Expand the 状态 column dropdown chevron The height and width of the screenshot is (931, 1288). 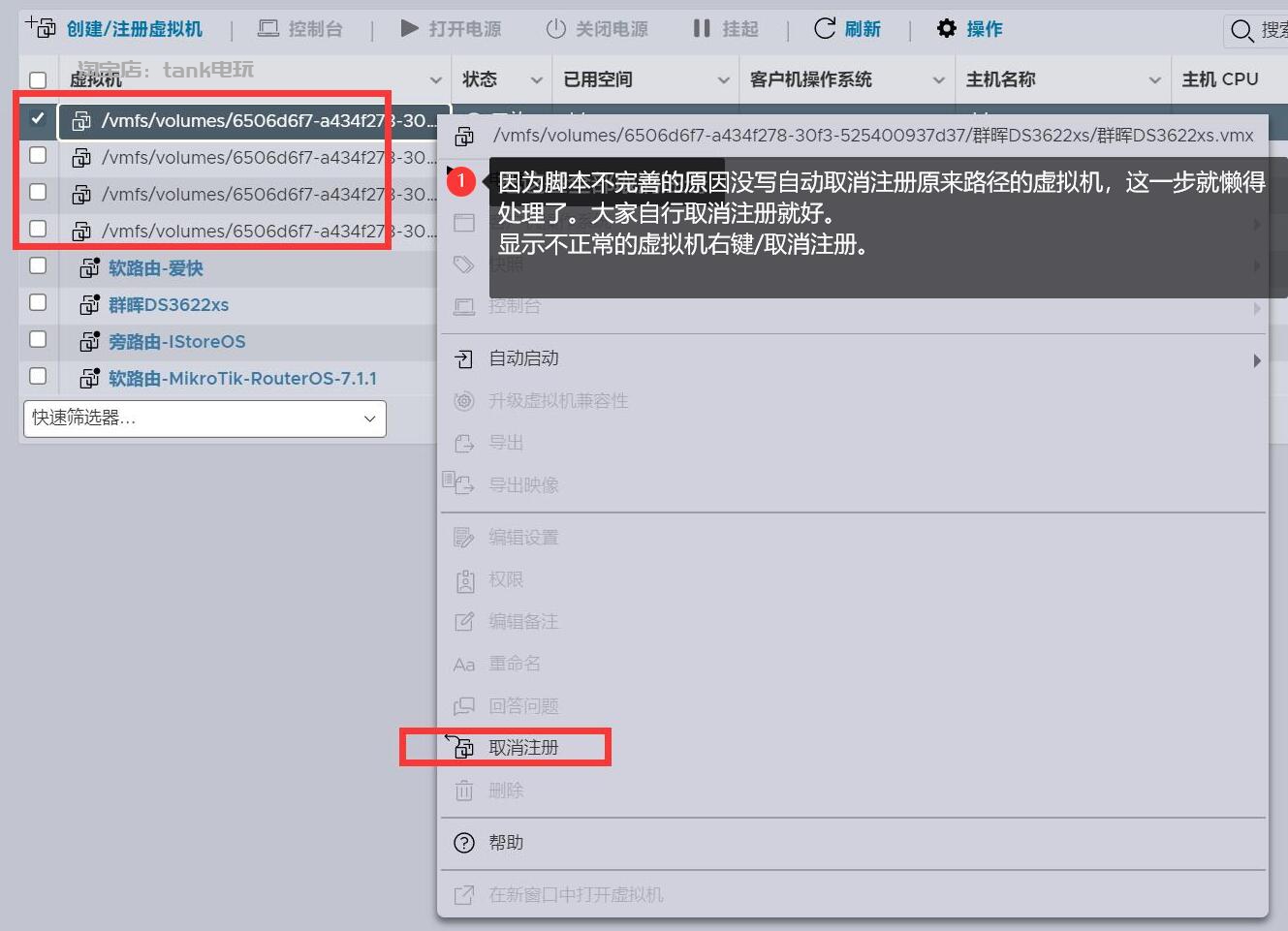coord(537,80)
